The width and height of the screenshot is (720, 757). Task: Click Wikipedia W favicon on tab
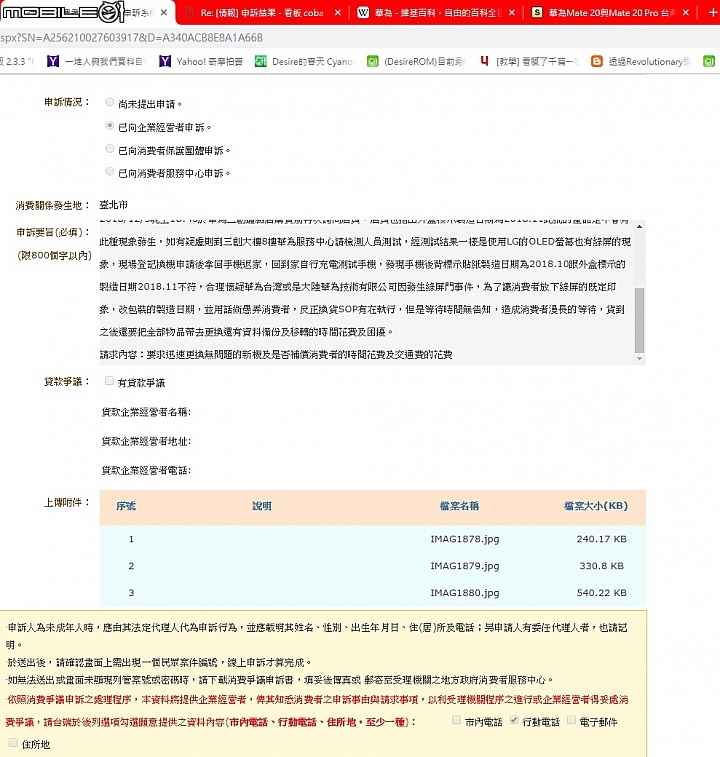click(363, 13)
